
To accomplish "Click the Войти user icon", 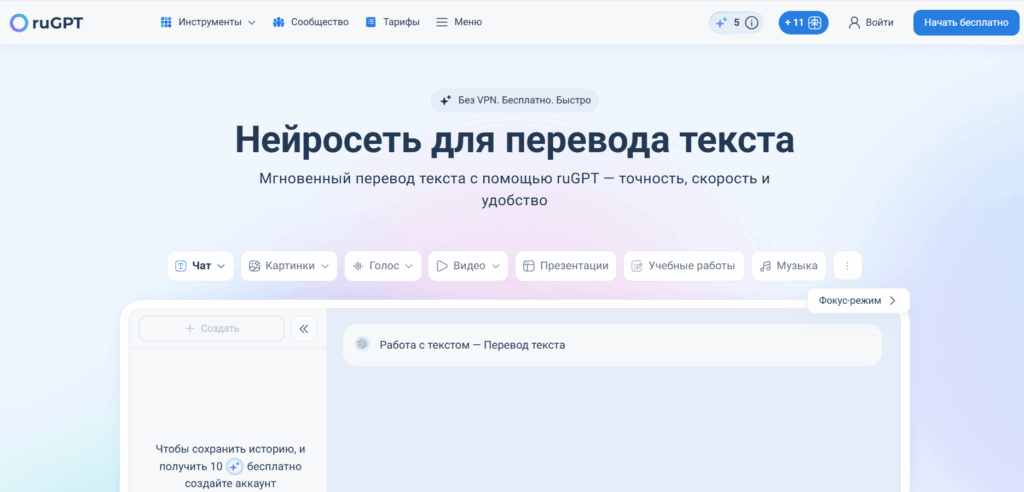I will coord(854,23).
